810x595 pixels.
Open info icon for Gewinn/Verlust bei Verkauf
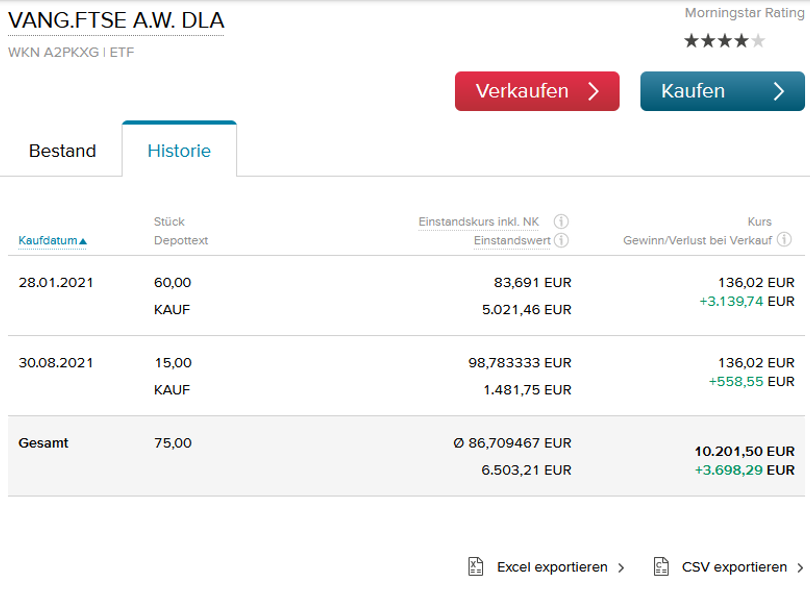click(x=784, y=240)
